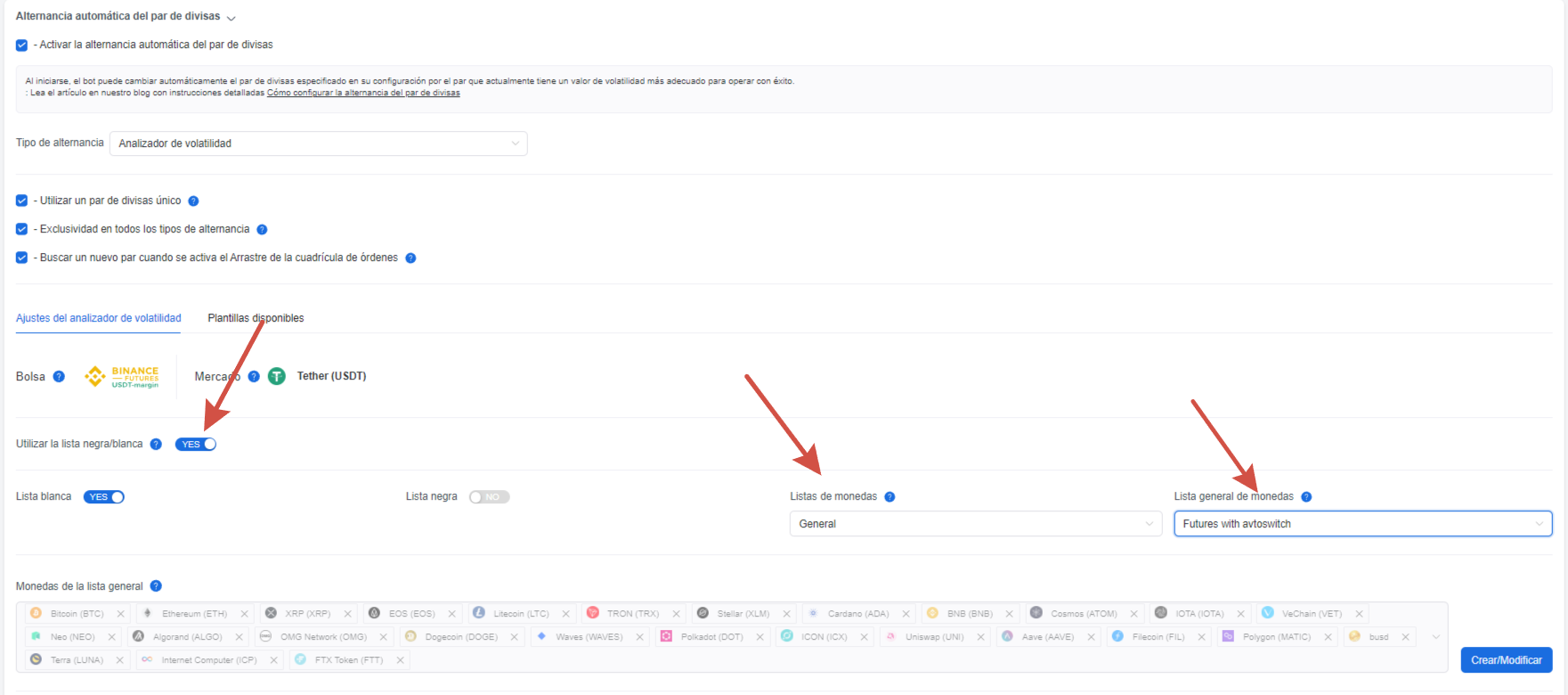Image resolution: width=1568 pixels, height=695 pixels.
Task: Uncheck 'Activar la alternancia automática' checkbox
Action: point(21,45)
